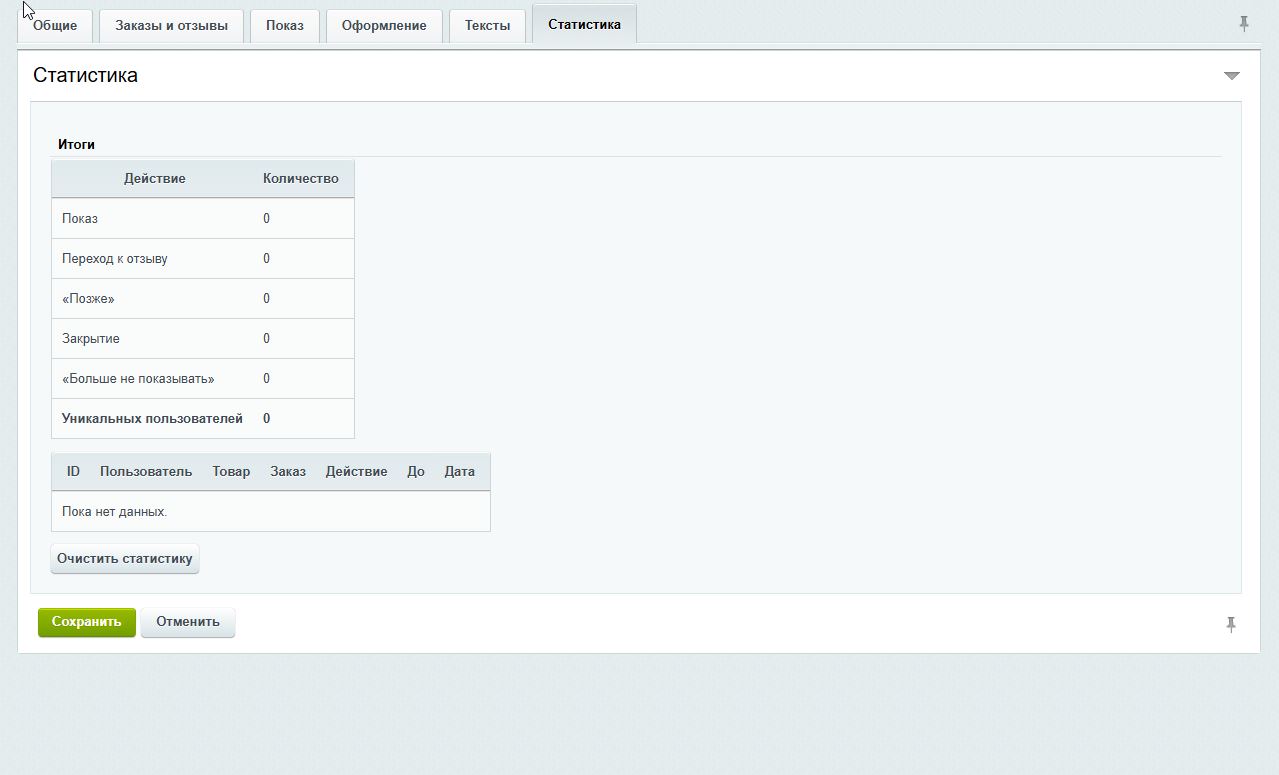Image resolution: width=1279 pixels, height=775 pixels.
Task: Click the Статистика panel title
Action: [85, 75]
